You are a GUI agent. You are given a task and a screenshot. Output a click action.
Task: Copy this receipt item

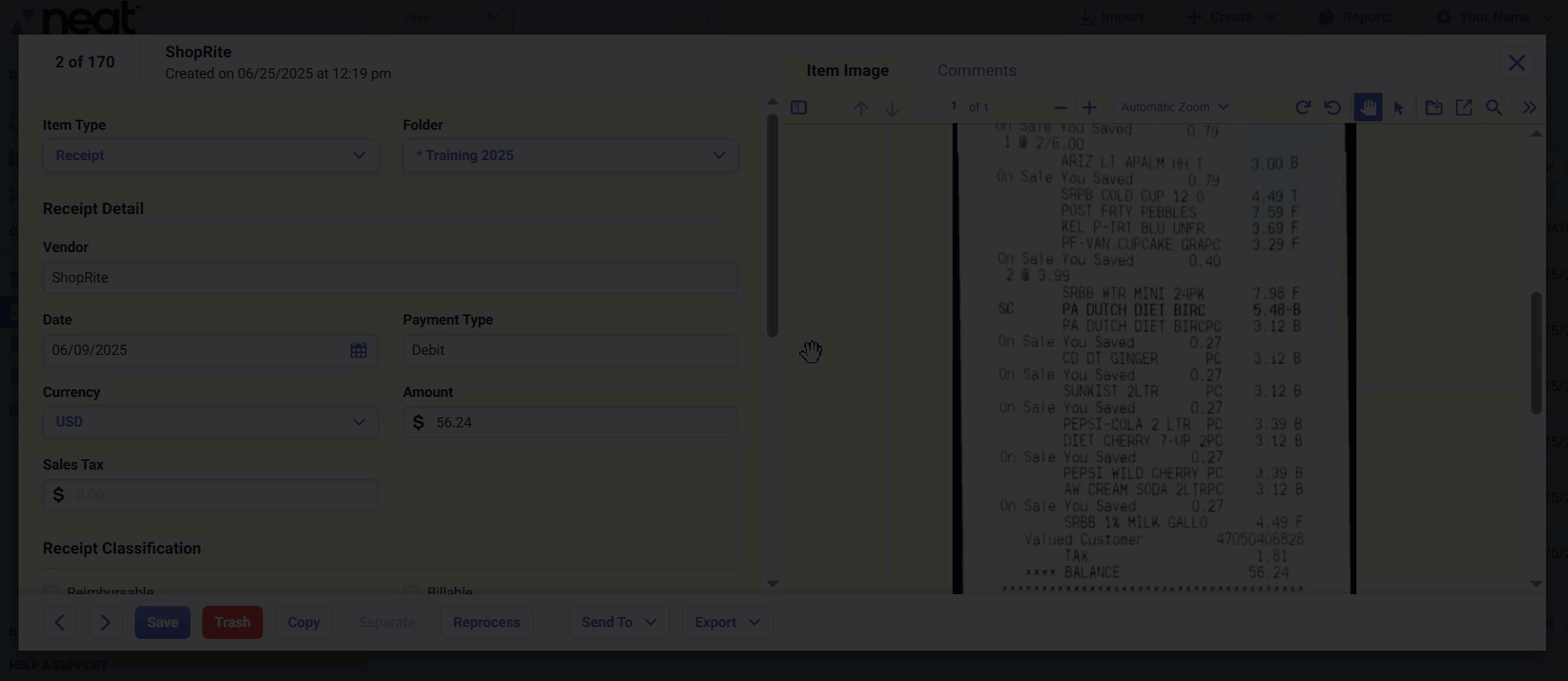(x=303, y=622)
